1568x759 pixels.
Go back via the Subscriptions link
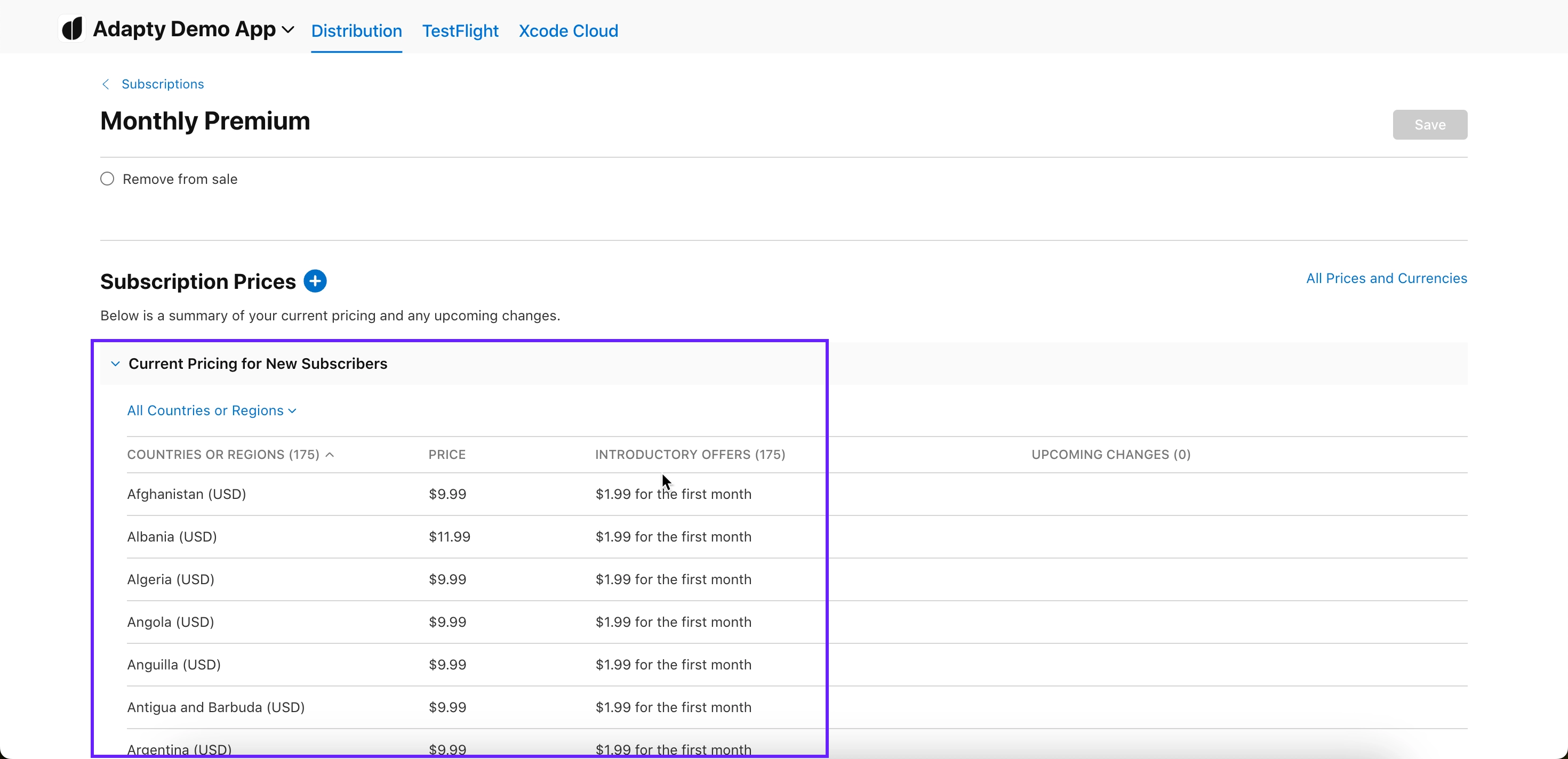pos(163,83)
